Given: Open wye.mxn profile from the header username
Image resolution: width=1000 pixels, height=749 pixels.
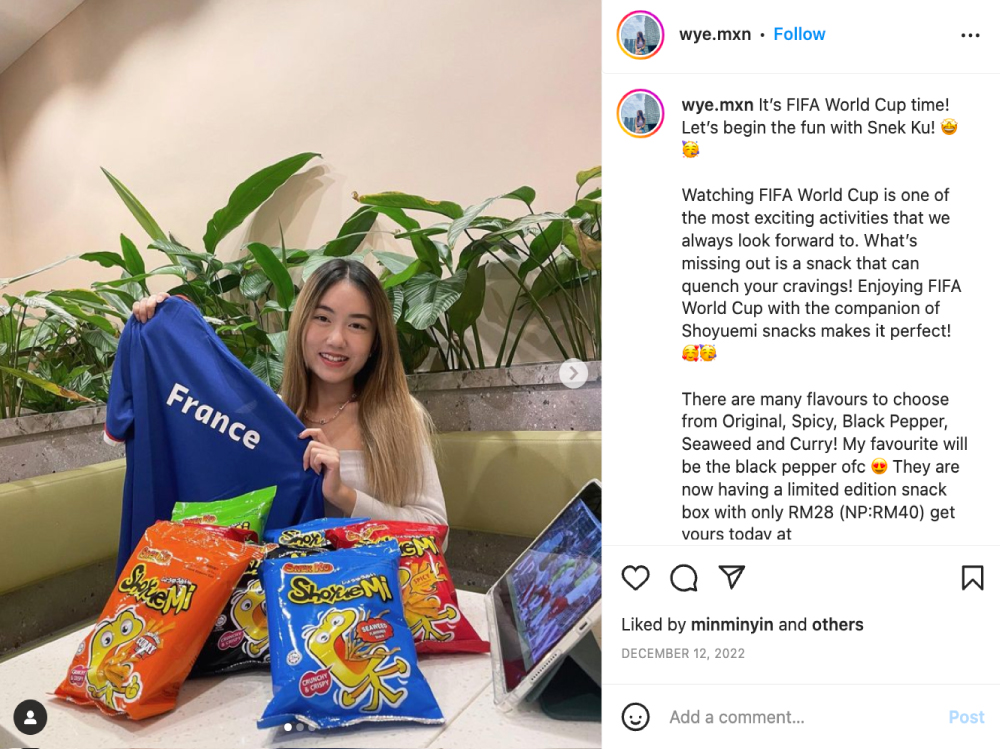Looking at the screenshot, I should point(715,34).
